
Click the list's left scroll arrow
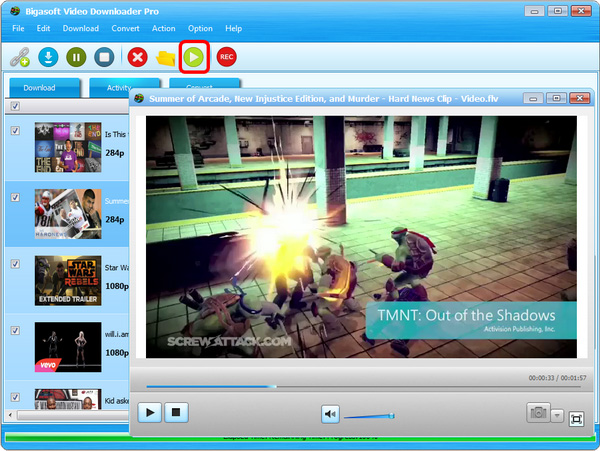[x=10, y=415]
